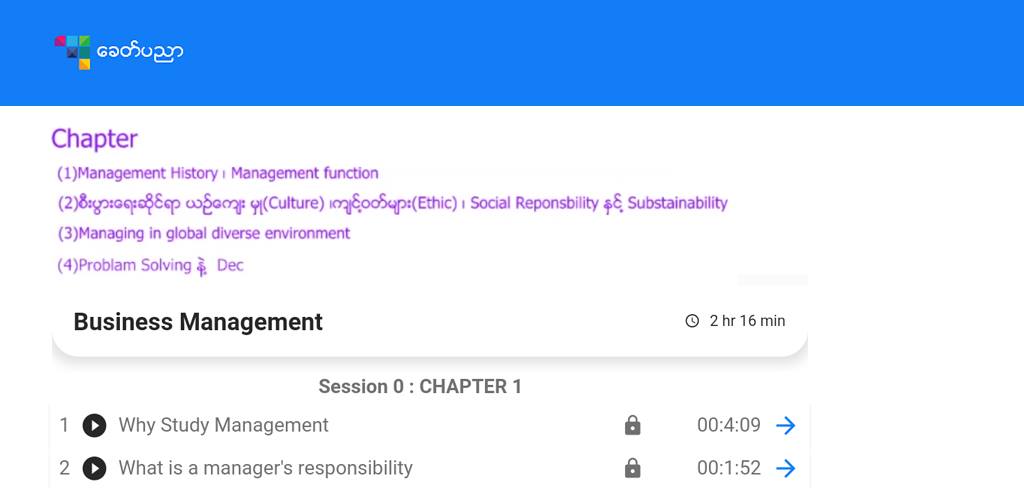Open Why Study Management via blue arrow
This screenshot has width=1024, height=500.
pyautogui.click(x=786, y=426)
